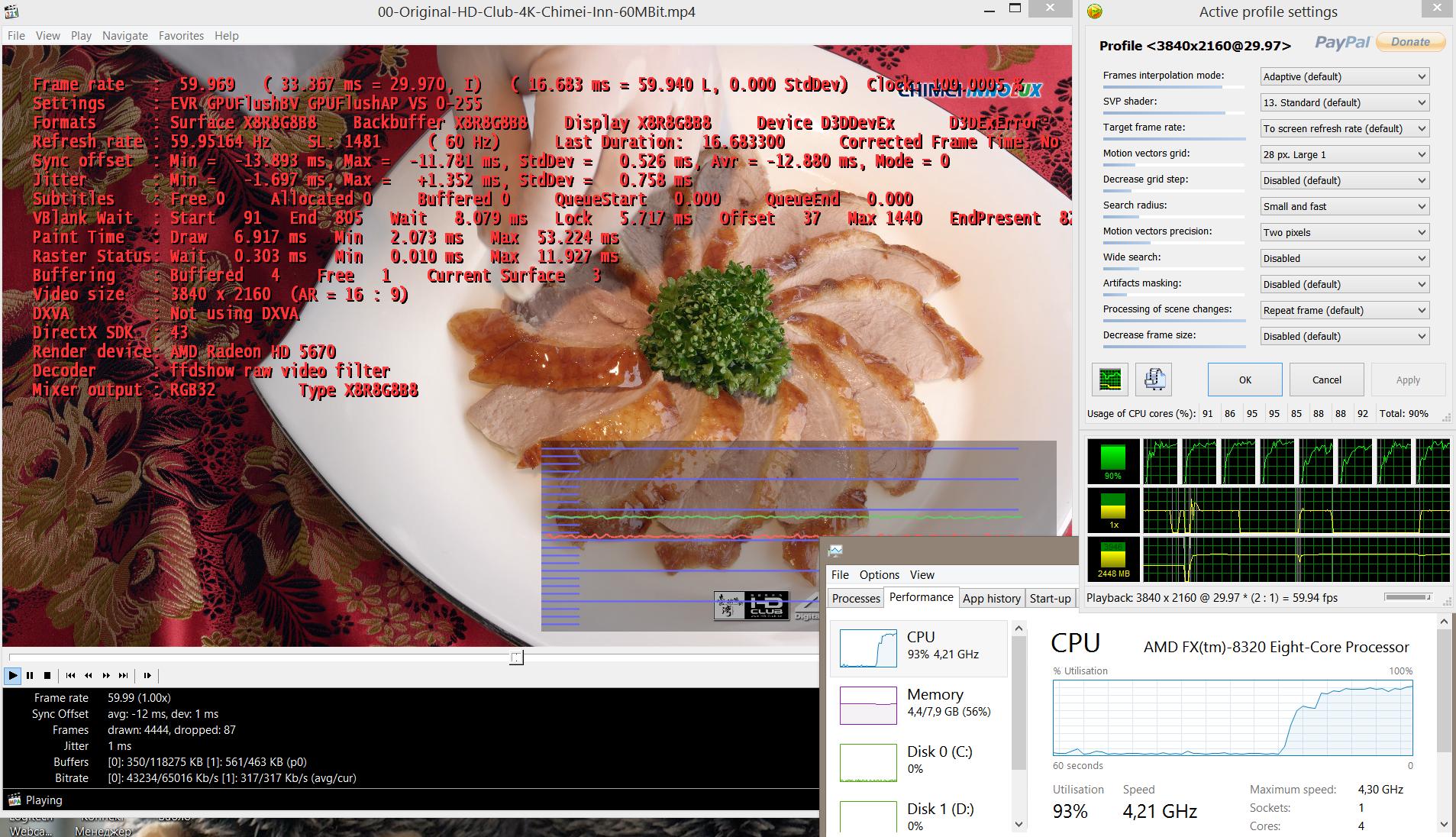Skip to previous file with the skip-back icon
The image size is (1456, 837).
(x=70, y=675)
